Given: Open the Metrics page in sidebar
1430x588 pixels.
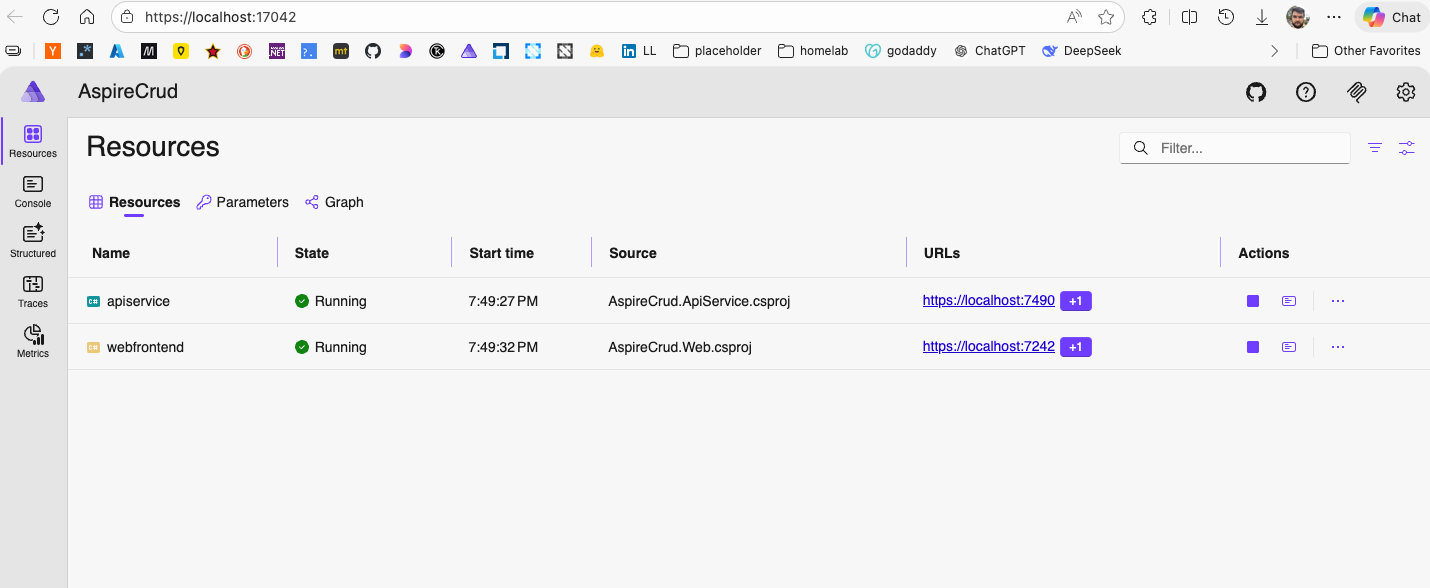Looking at the screenshot, I should 33,341.
